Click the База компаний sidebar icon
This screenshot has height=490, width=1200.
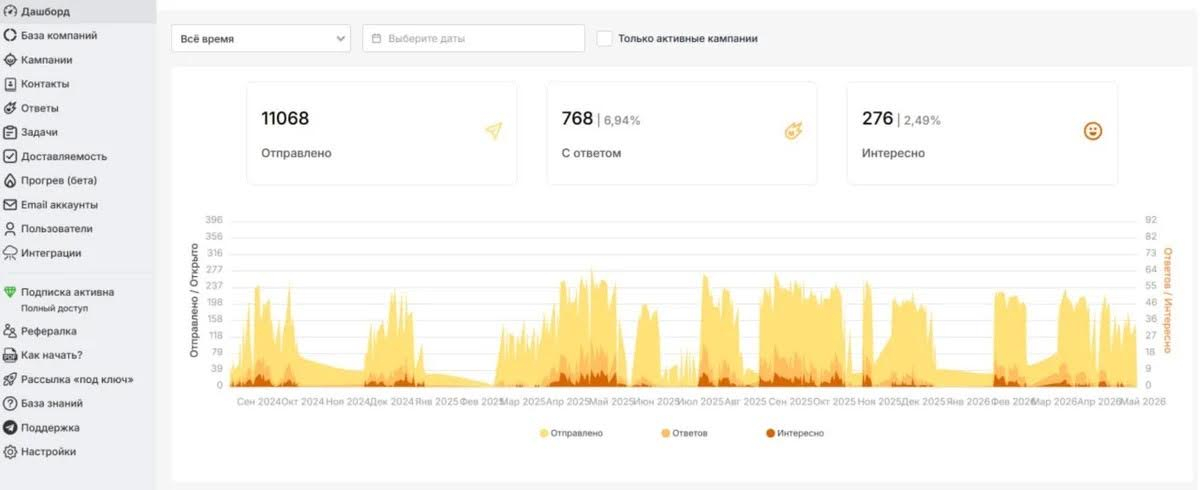tap(10, 35)
